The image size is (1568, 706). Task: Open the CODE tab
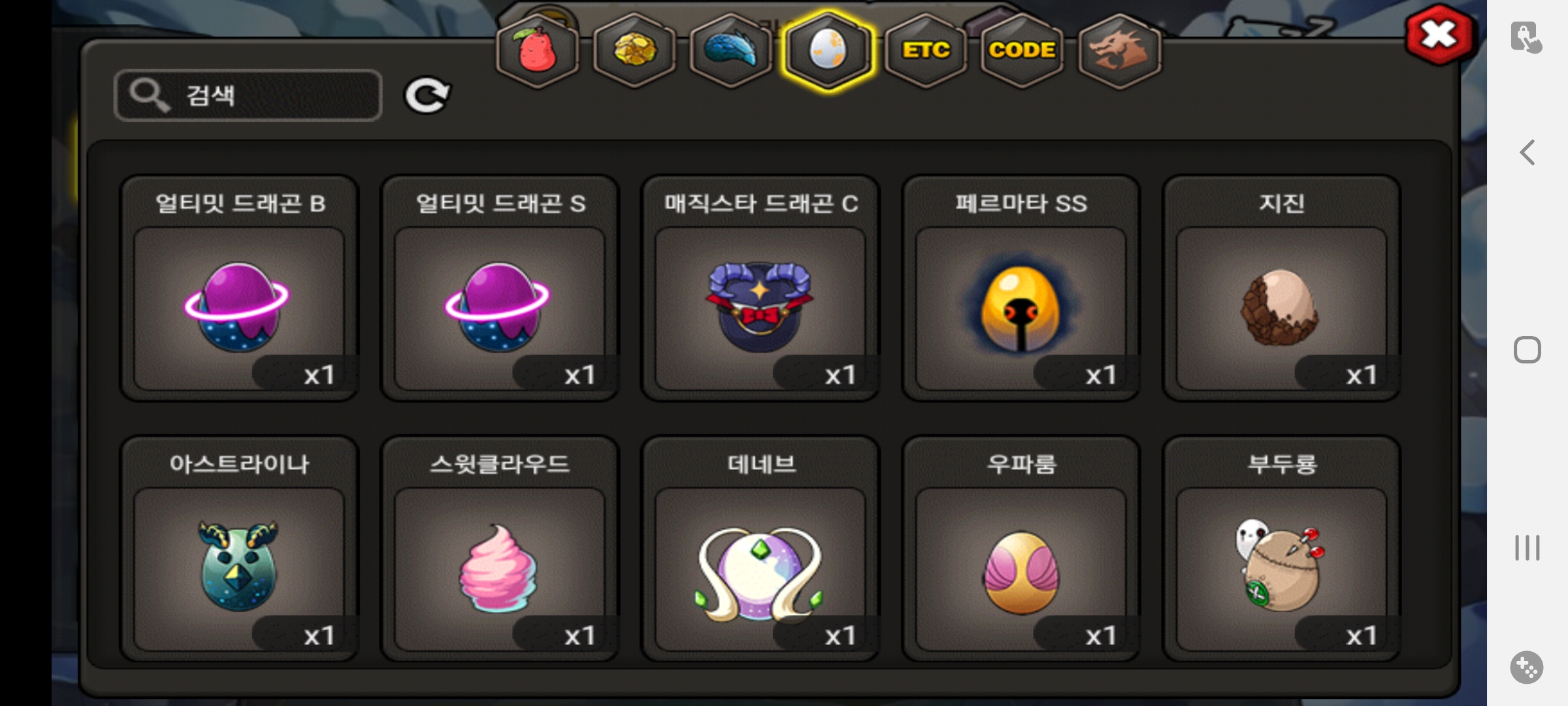coord(1022,51)
